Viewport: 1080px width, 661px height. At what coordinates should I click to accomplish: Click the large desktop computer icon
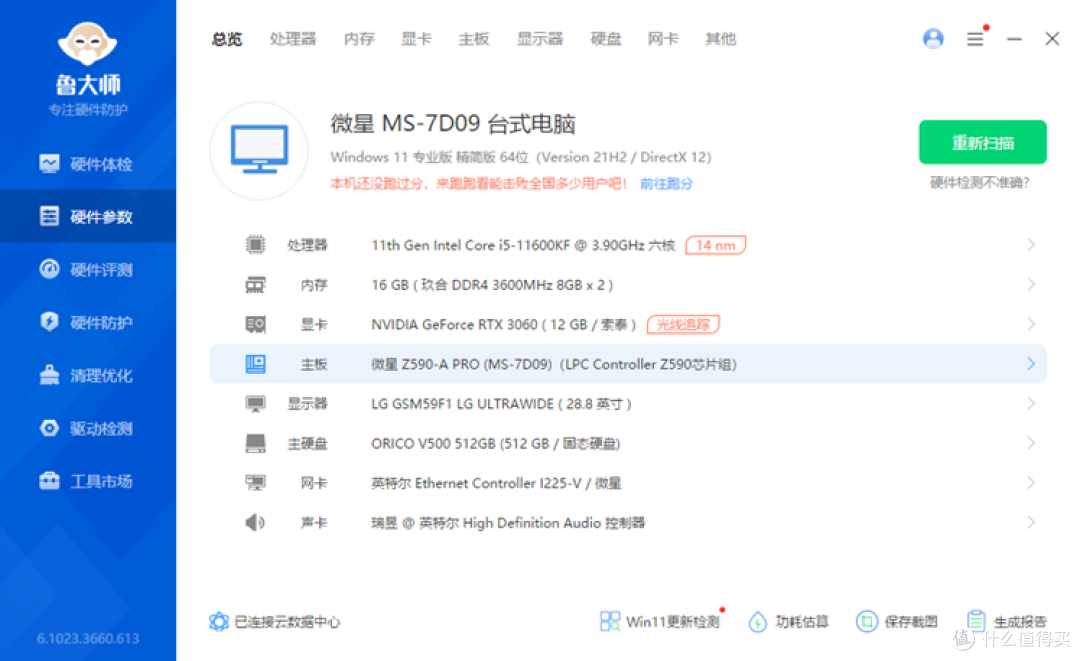[259, 150]
